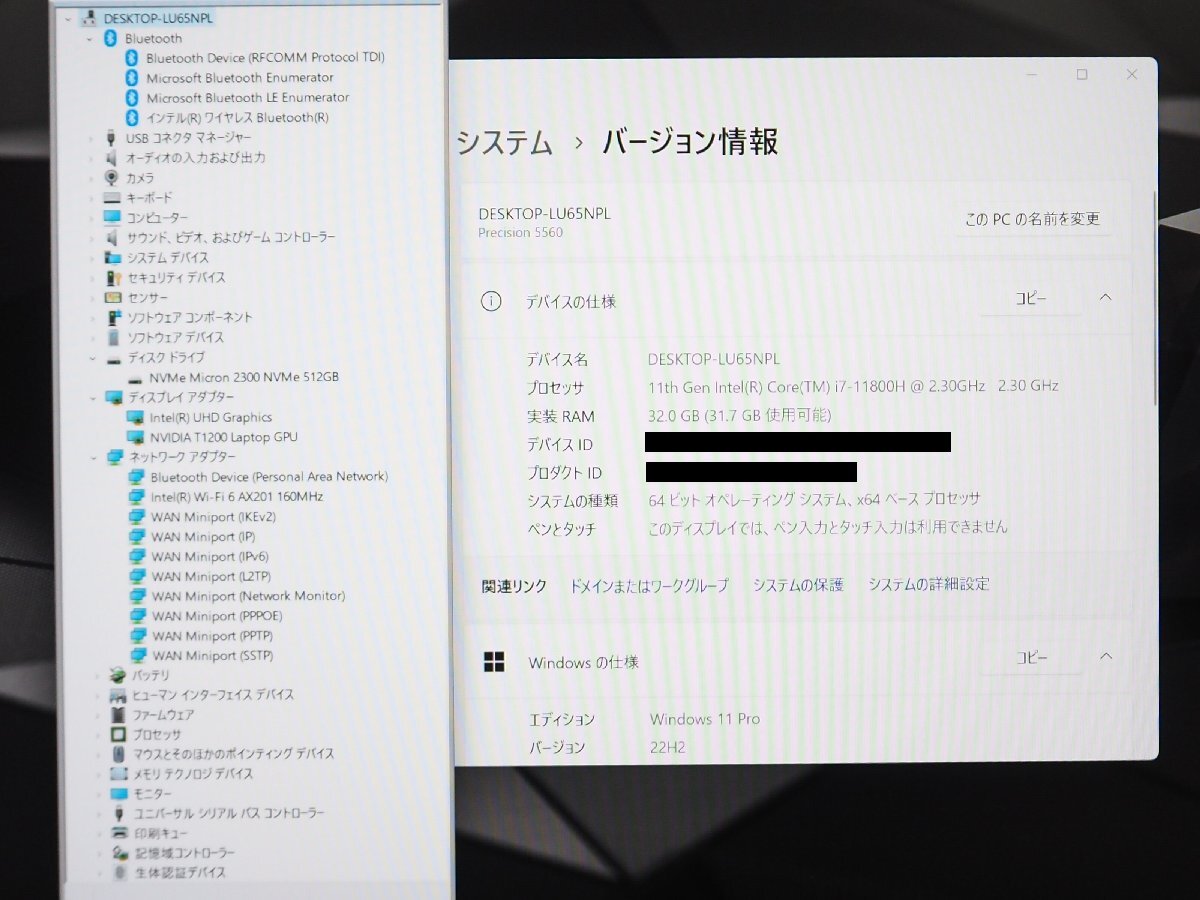Select Microsoft Bluetooth LE Enumerator device icon

pos(131,98)
